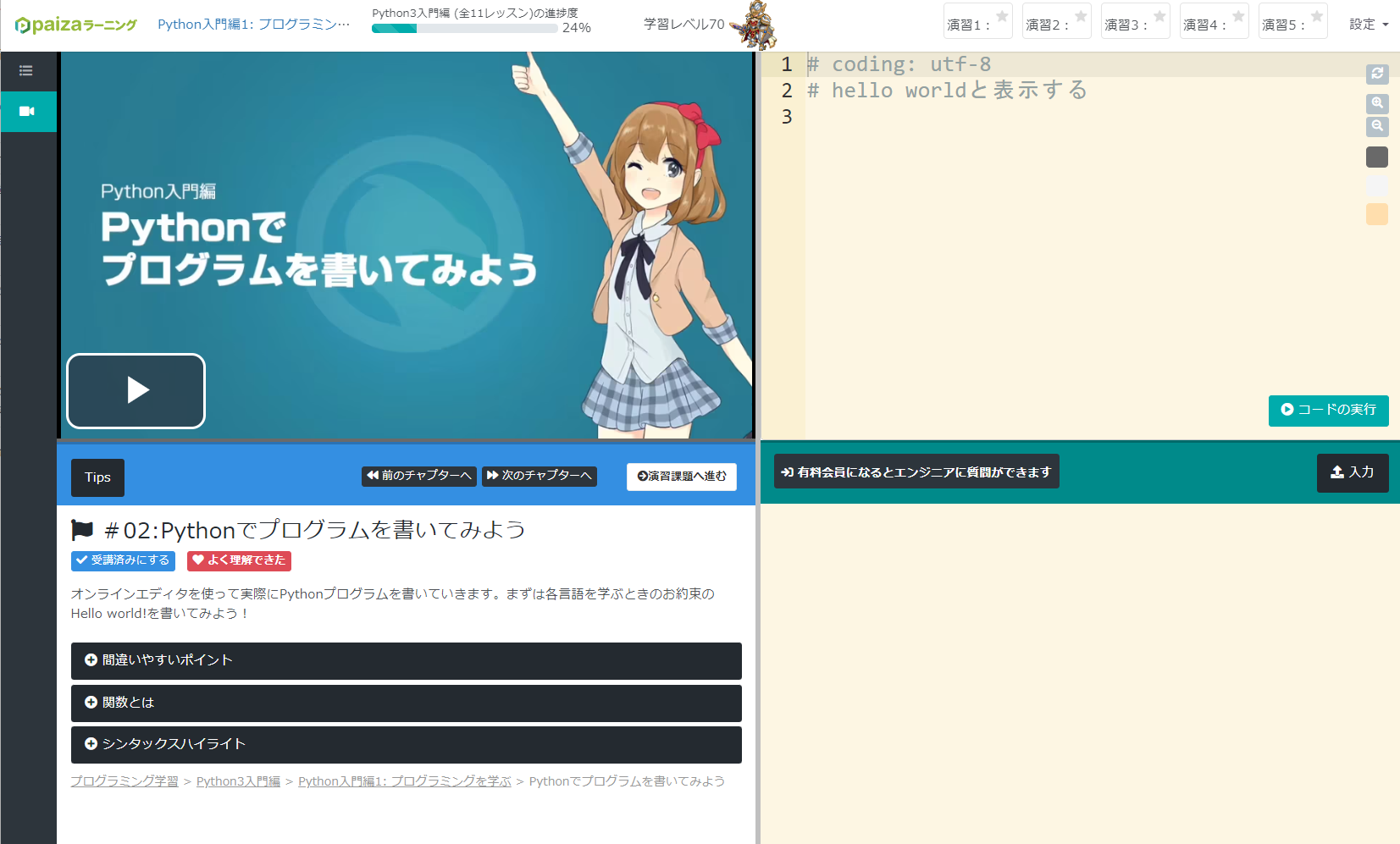The width and height of the screenshot is (1400, 844).
Task: Zoom in the editor text size
Action: [1377, 103]
